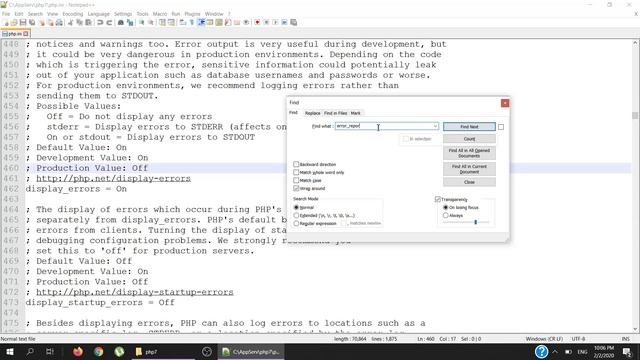
Task: Toggle the Transparency checkbox
Action: [438, 199]
